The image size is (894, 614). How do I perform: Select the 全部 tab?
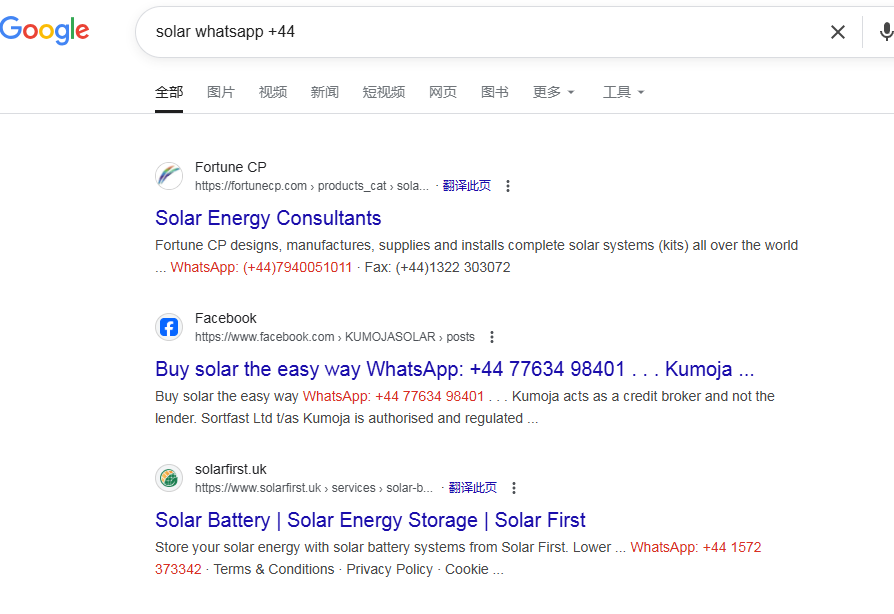point(169,92)
